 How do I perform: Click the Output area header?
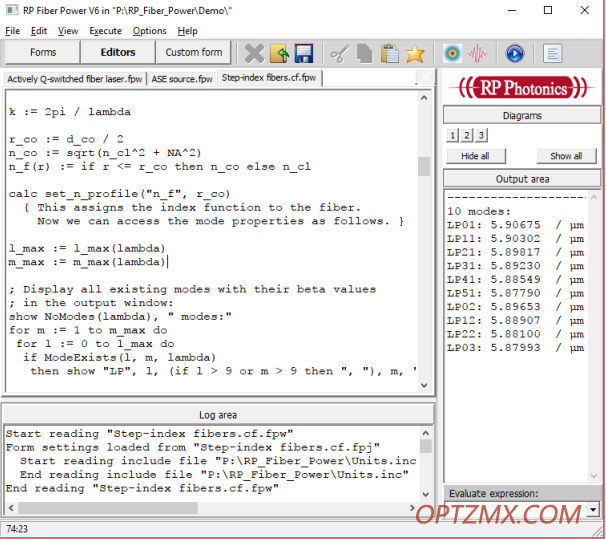pos(522,179)
